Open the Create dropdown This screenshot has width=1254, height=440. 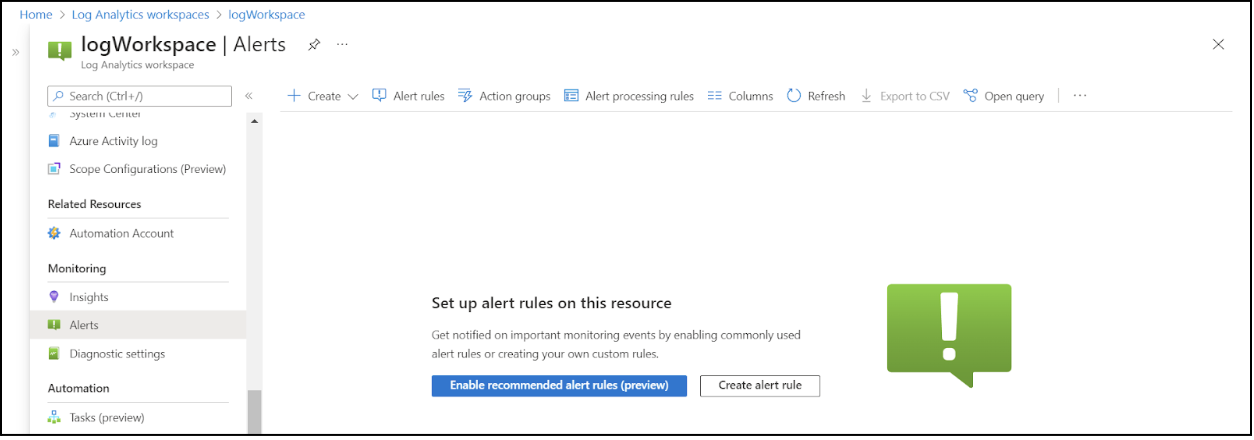pyautogui.click(x=323, y=96)
